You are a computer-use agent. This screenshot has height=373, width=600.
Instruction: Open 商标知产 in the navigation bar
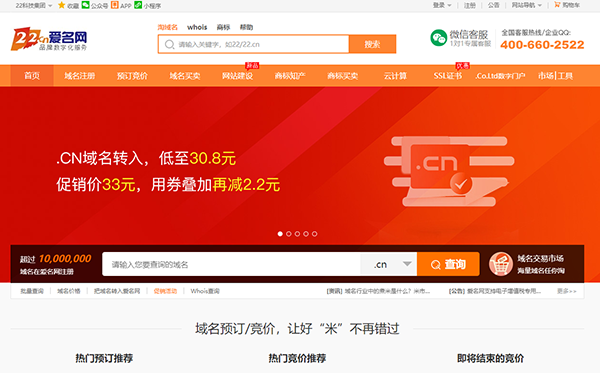[290, 76]
